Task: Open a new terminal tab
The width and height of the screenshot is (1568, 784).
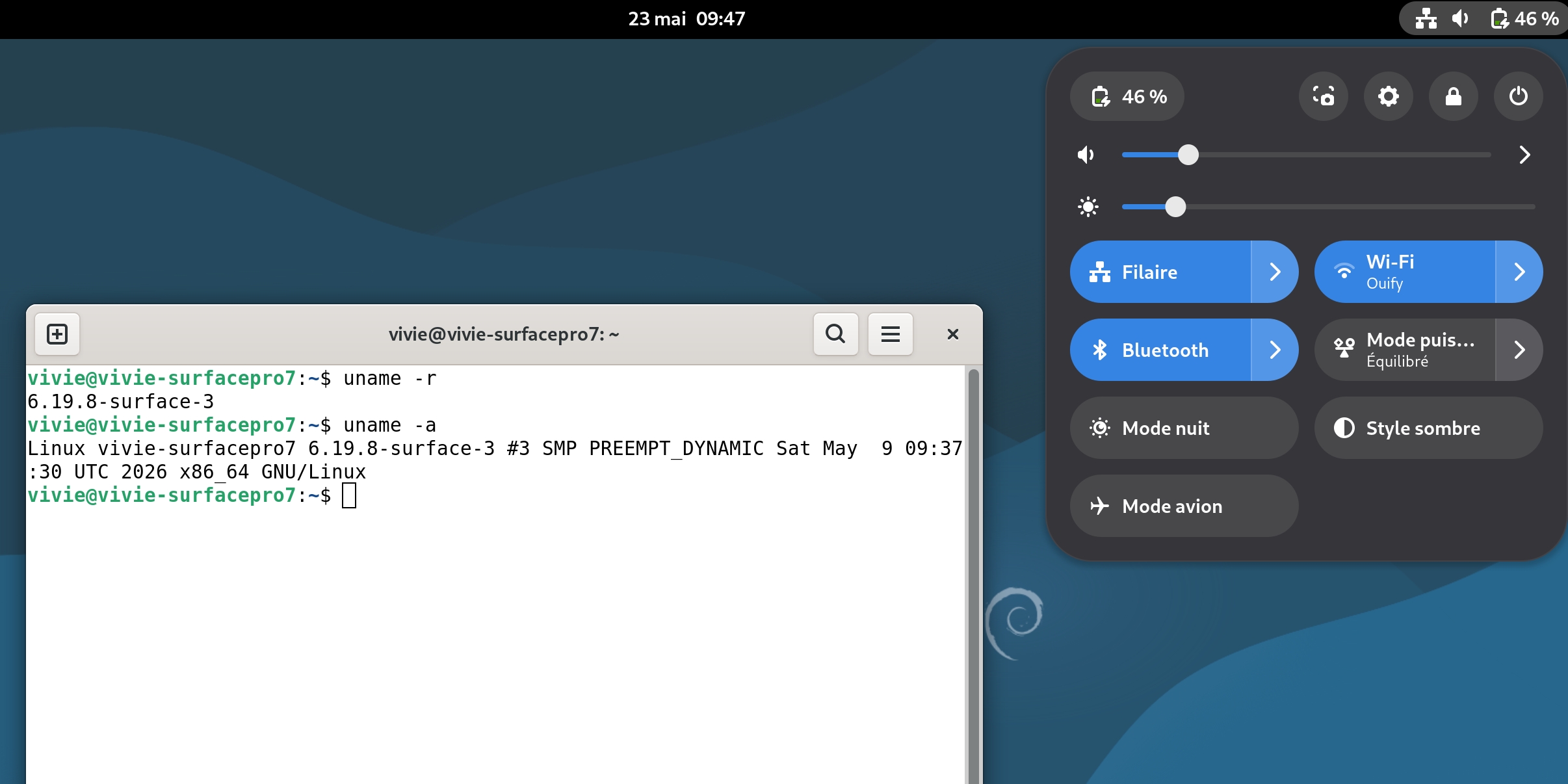Action: click(57, 334)
